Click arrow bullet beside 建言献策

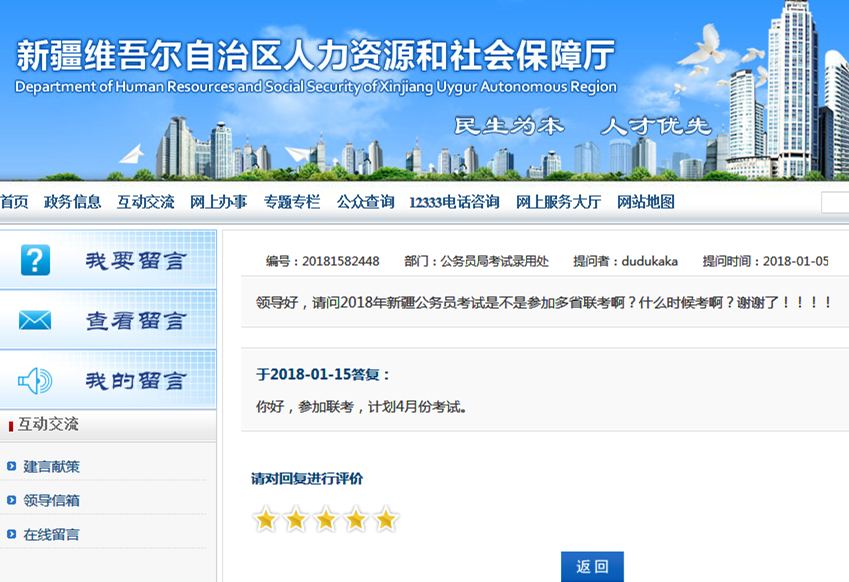11,466
